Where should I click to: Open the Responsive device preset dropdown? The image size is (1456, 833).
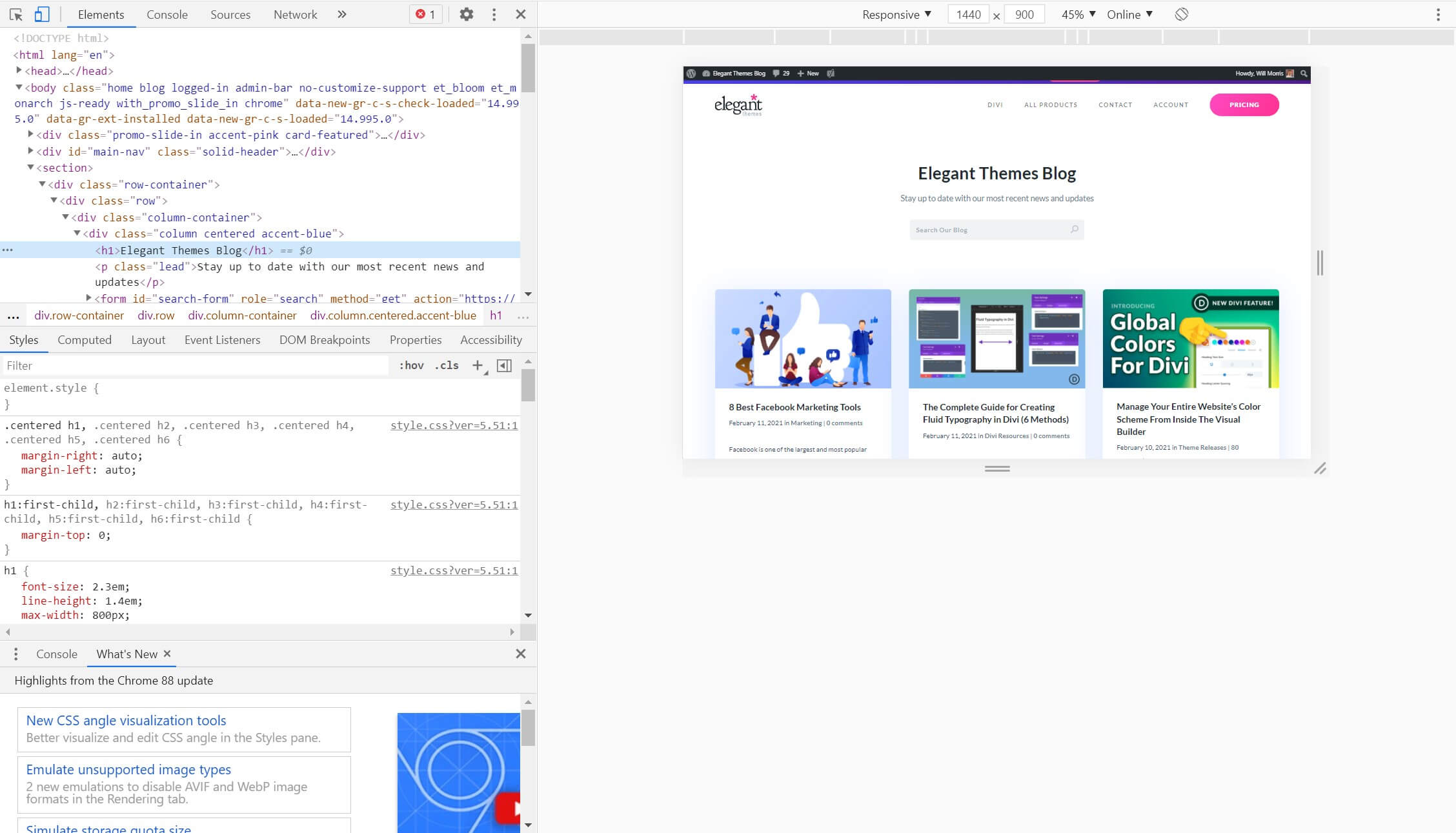pos(897,14)
